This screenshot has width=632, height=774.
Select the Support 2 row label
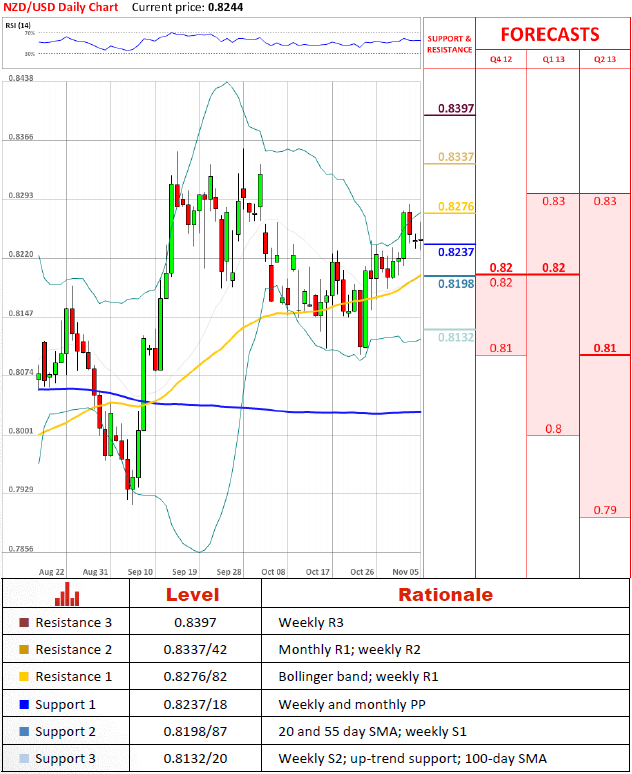pos(65,732)
